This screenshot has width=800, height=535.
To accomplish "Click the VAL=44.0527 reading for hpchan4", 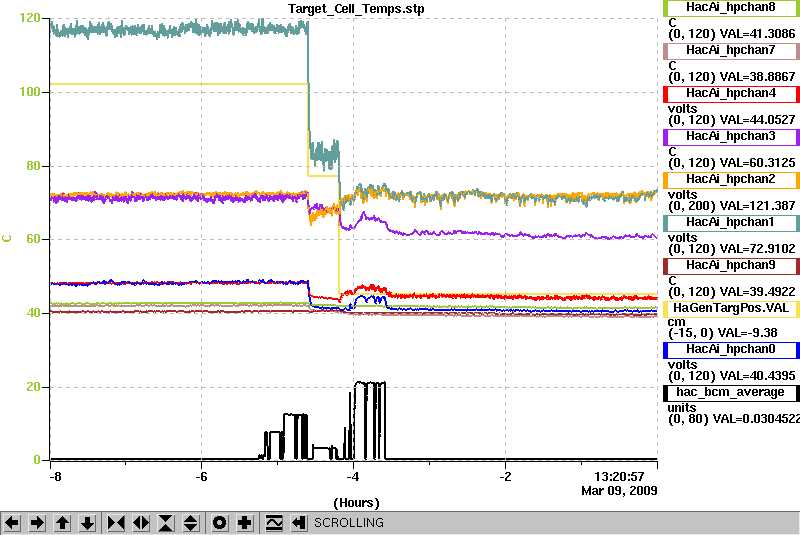I will tap(757, 120).
